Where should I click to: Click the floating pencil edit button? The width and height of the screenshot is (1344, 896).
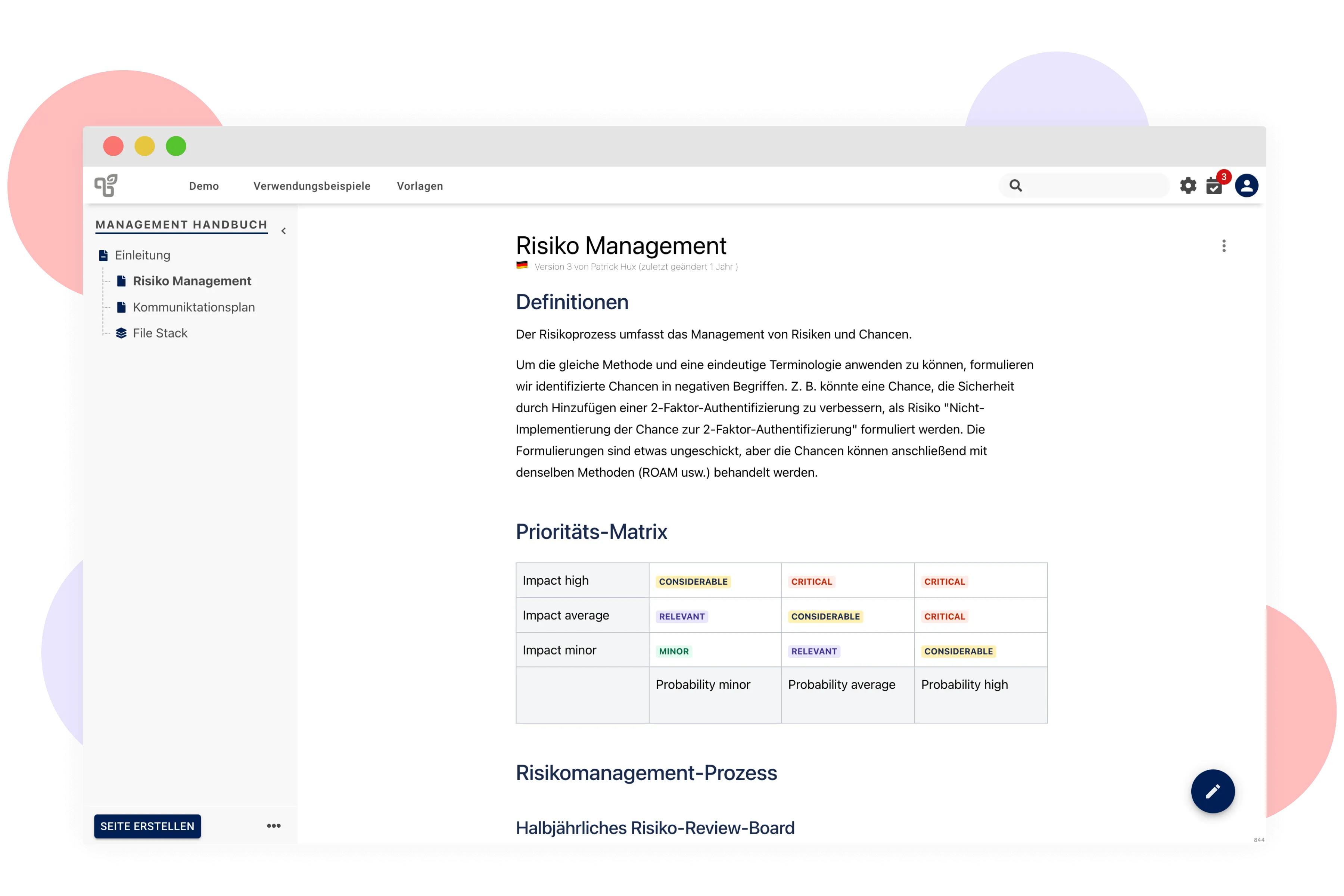(1213, 791)
